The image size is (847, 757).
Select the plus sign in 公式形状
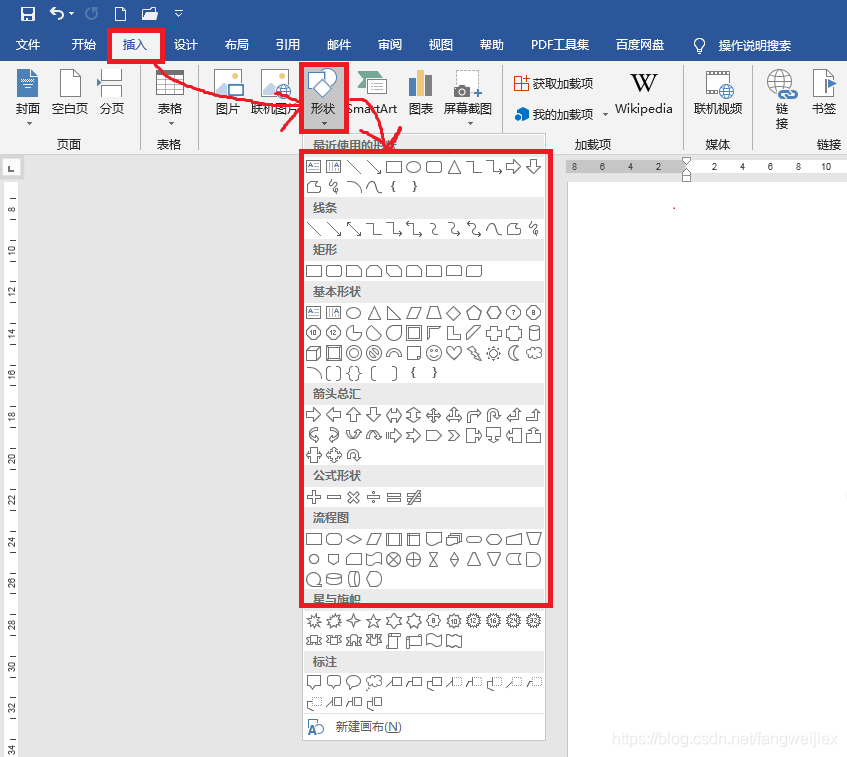(313, 497)
